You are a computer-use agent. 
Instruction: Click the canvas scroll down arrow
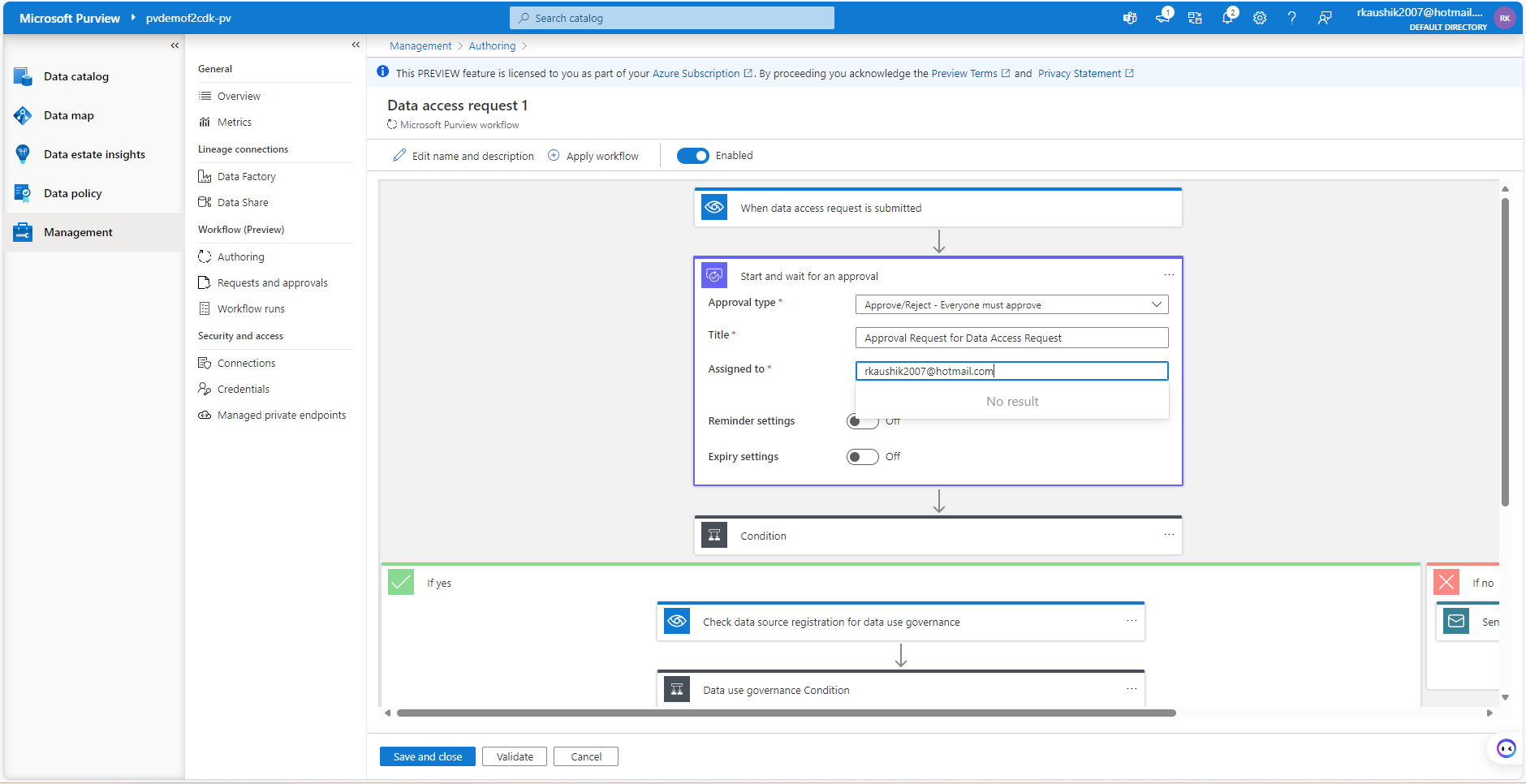1505,697
